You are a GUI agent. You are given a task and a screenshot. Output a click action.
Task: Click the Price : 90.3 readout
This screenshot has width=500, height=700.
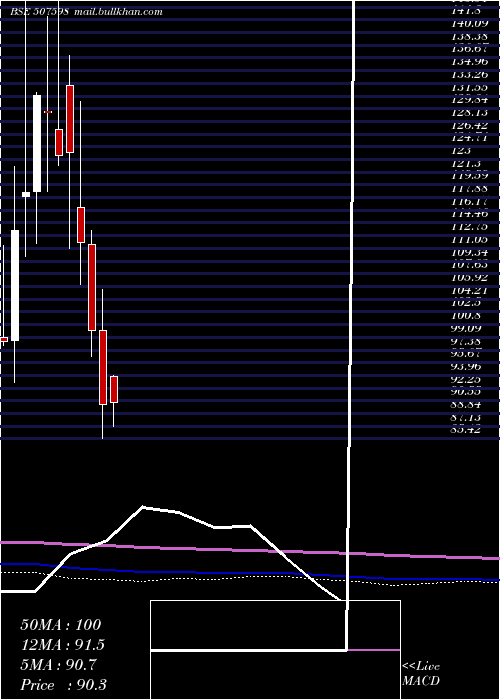[63, 685]
